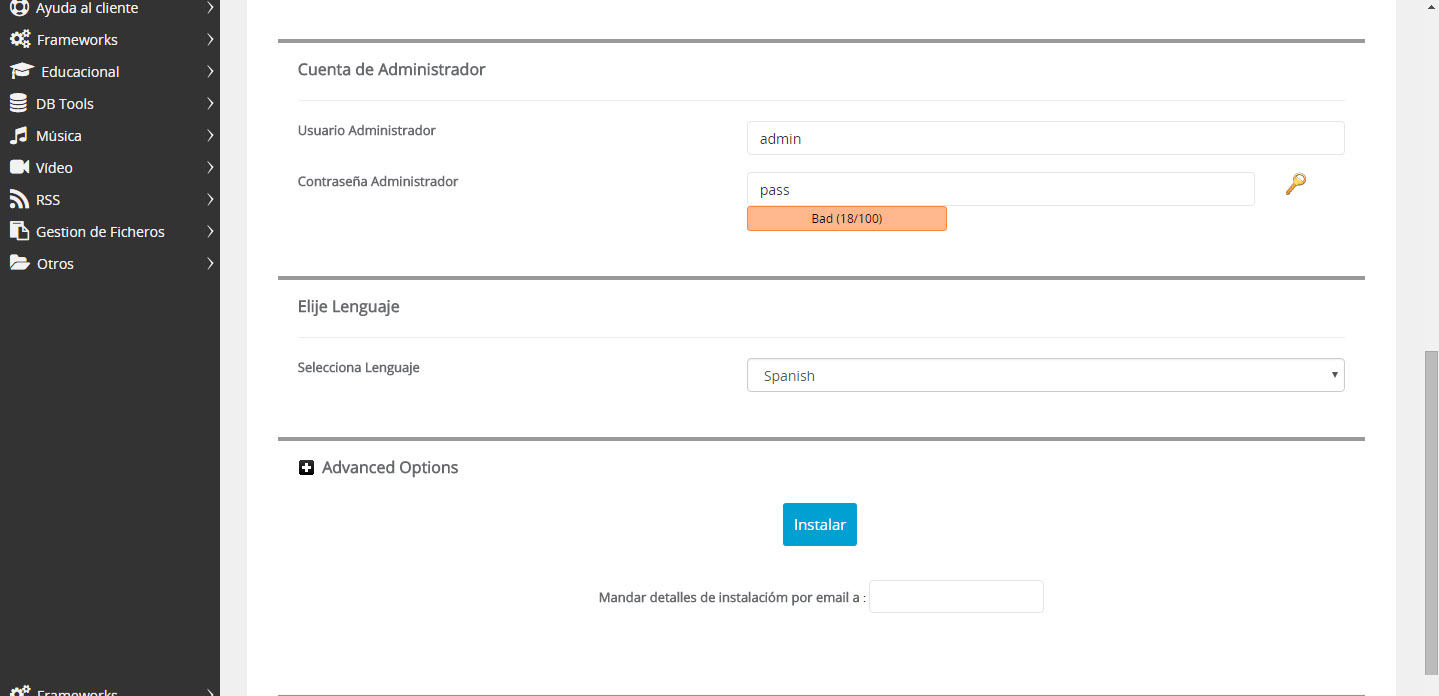The height and width of the screenshot is (696, 1439).
Task: Click the Otros folder icon
Action: (x=19, y=264)
